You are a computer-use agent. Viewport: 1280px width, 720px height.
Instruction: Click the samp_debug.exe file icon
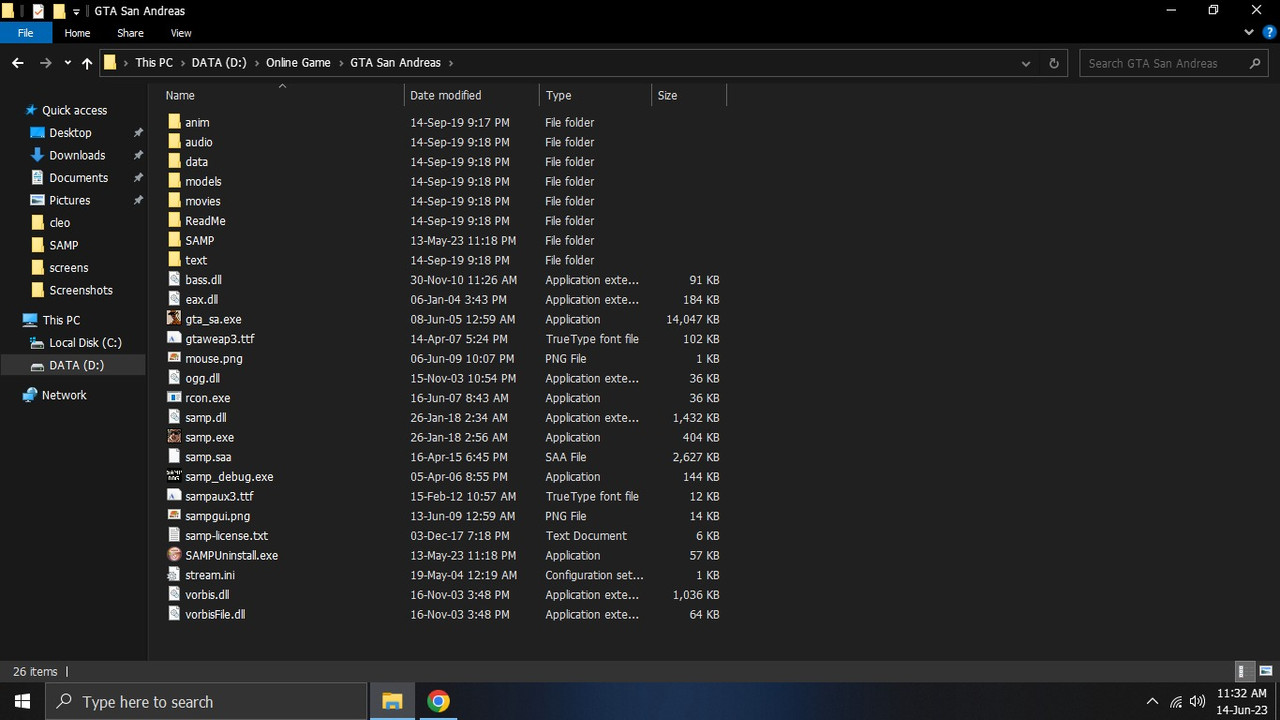174,477
